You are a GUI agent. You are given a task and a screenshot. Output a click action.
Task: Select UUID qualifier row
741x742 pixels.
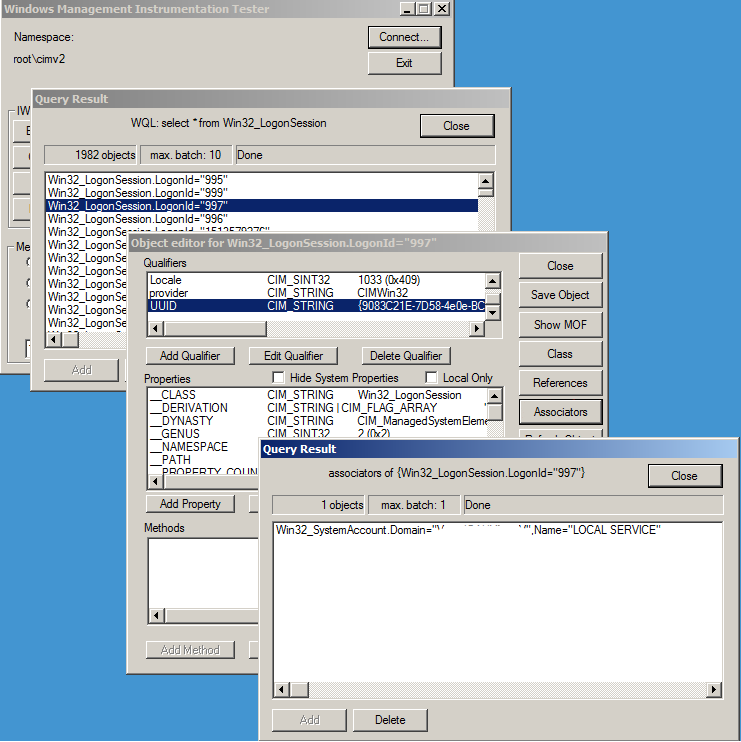pyautogui.click(x=317, y=306)
